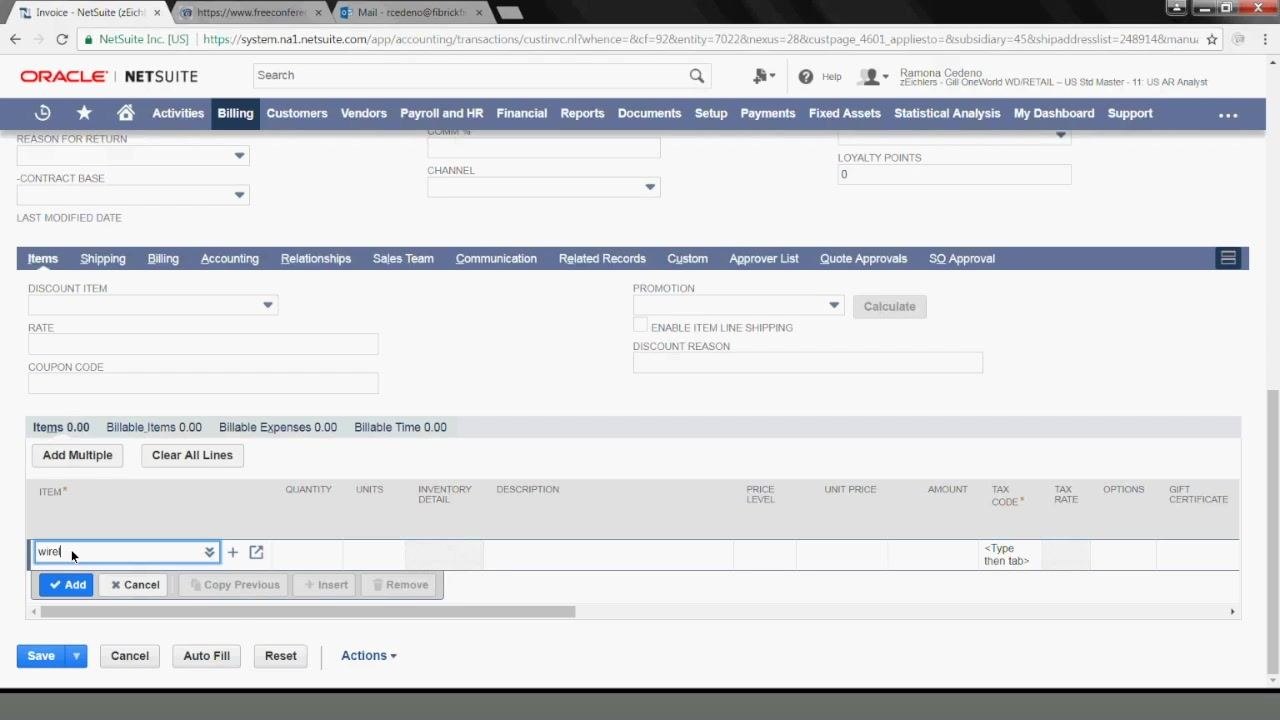Viewport: 1280px width, 720px height.
Task: Add the current item line
Action: coord(67,585)
